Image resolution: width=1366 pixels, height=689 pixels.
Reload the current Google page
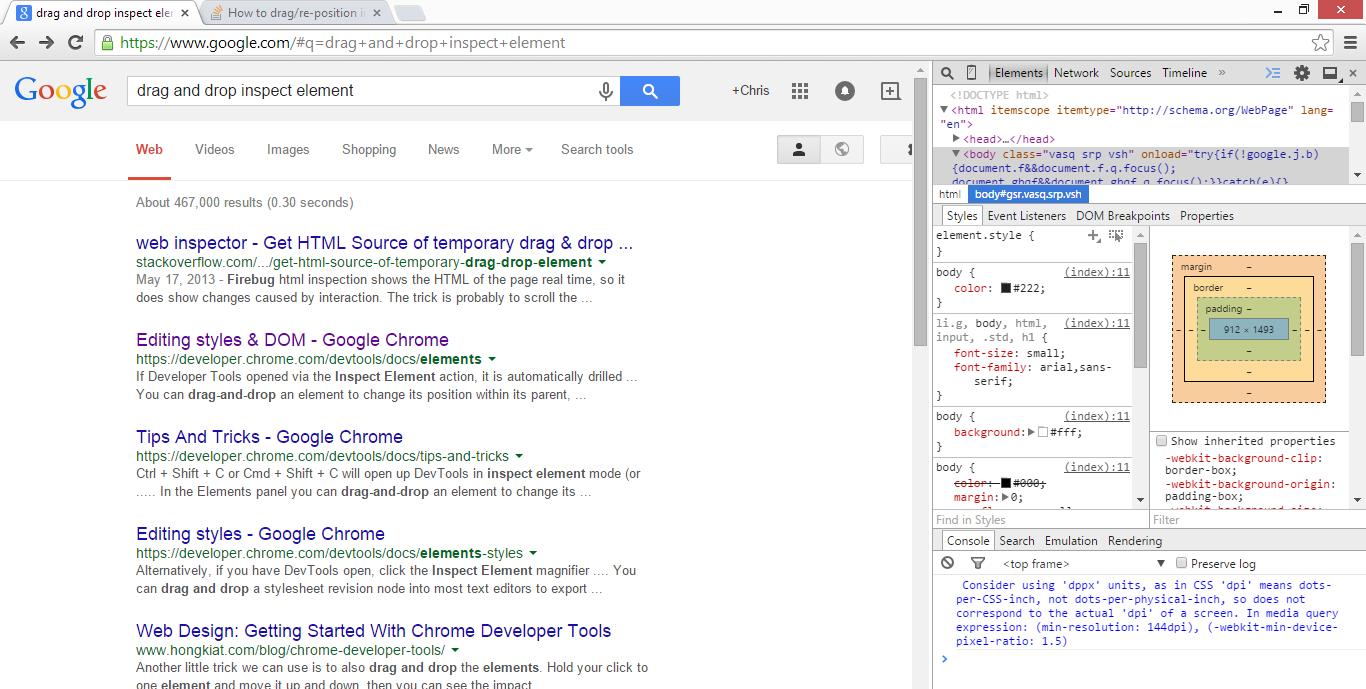(75, 43)
